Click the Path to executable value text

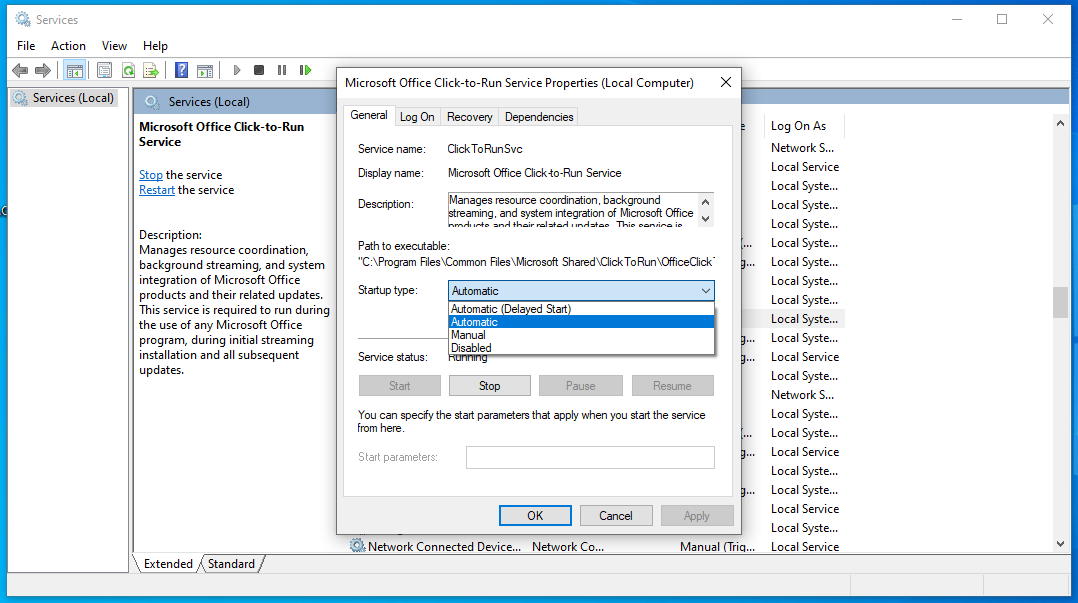tap(536, 262)
